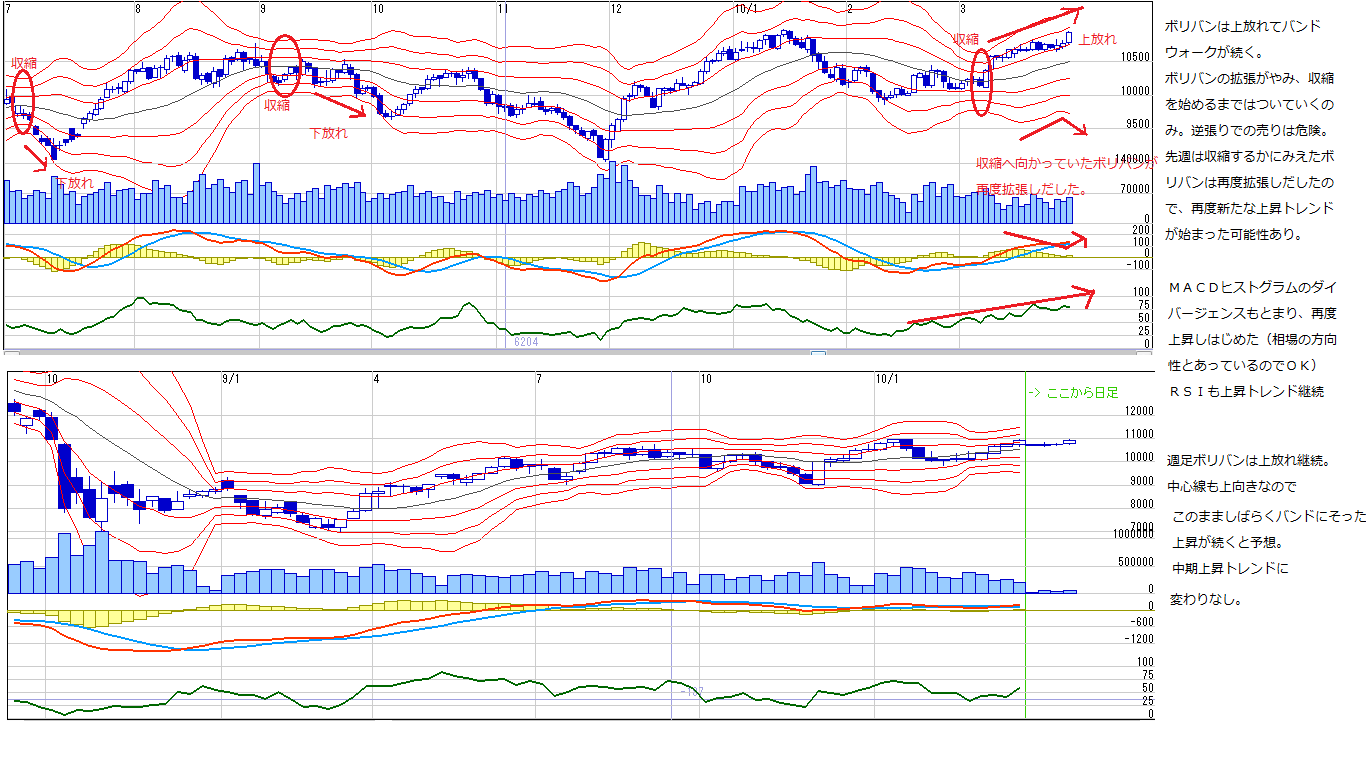Click the 10500 price axis label

click(x=1135, y=58)
